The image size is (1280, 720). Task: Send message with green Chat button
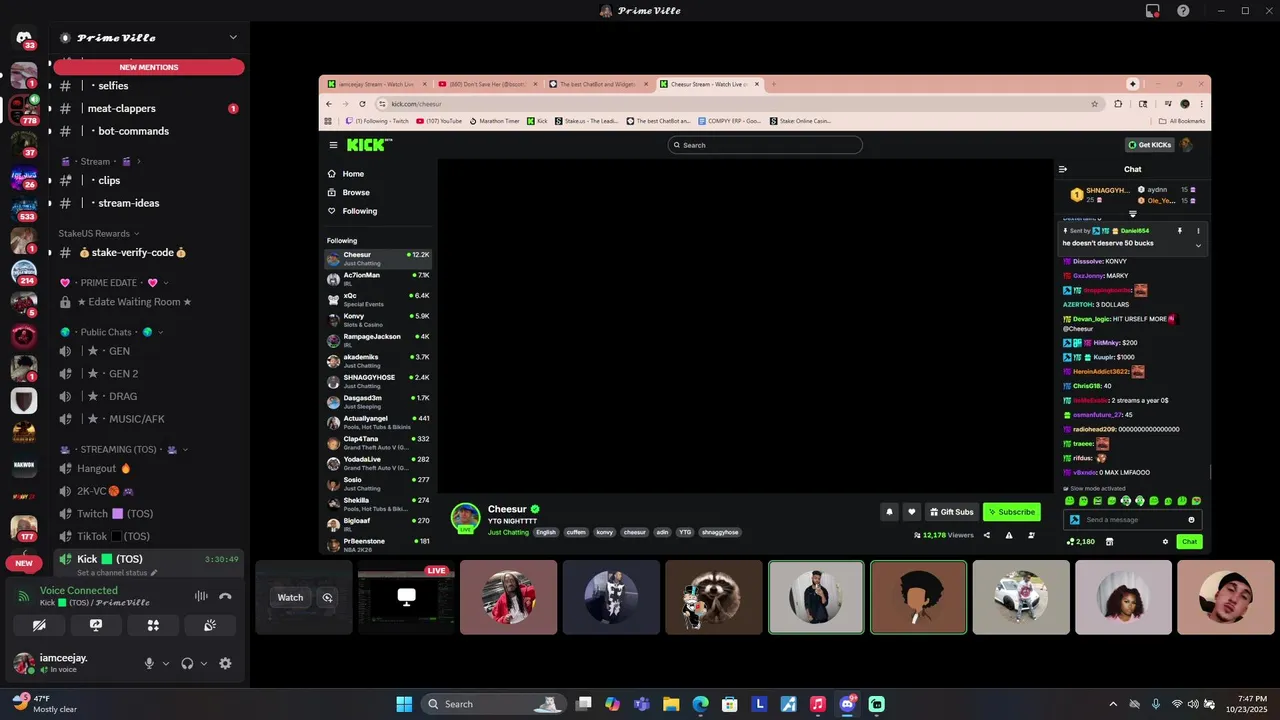pos(1189,542)
